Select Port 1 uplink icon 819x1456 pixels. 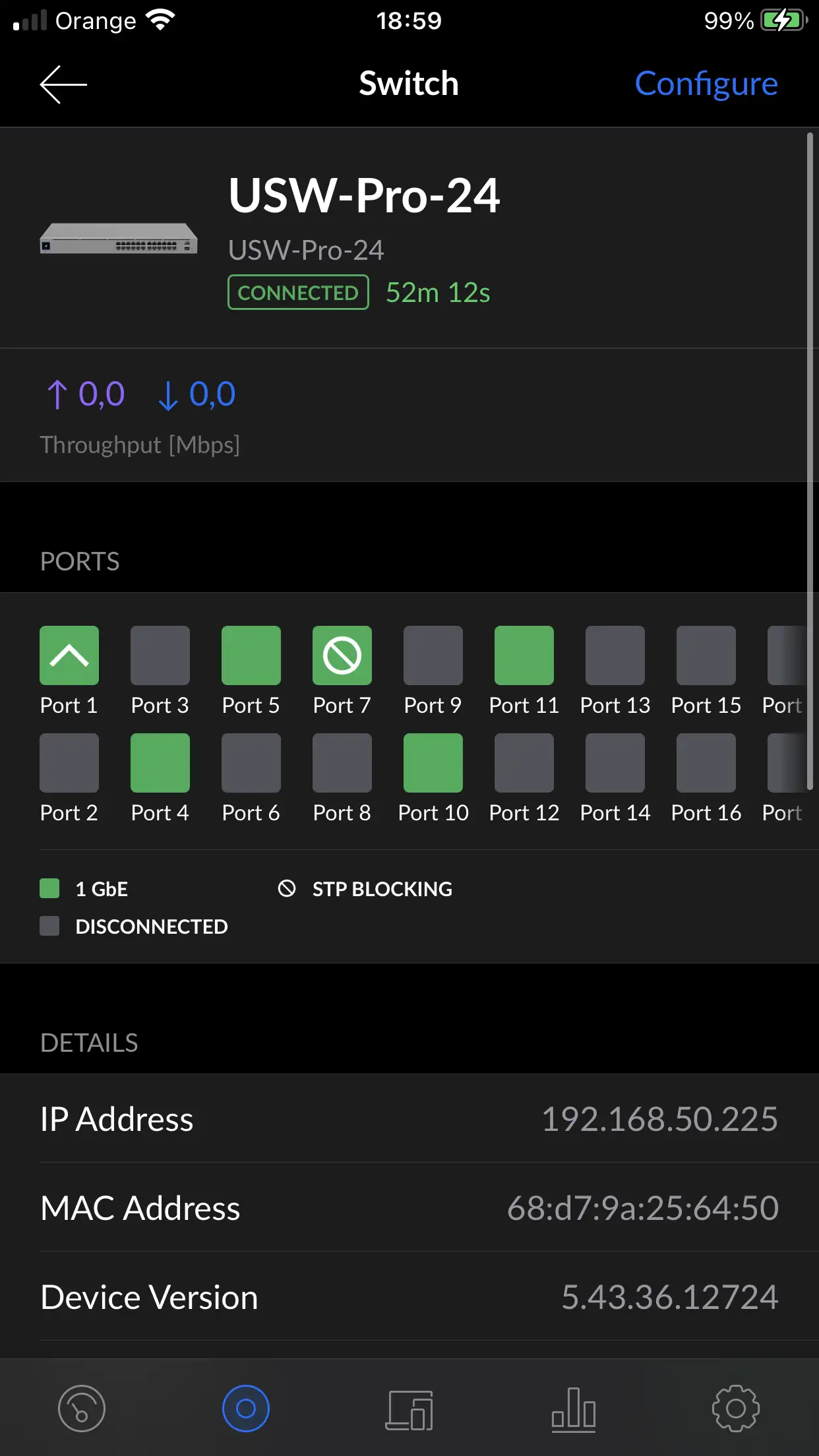69,655
